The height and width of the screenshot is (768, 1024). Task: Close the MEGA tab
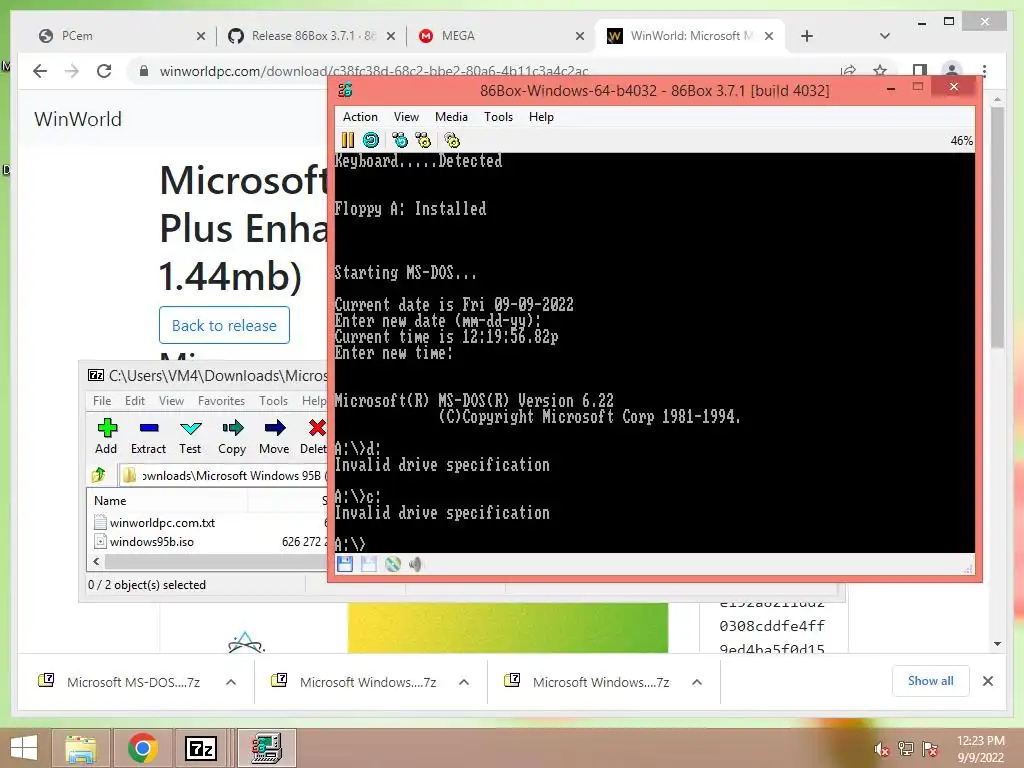(579, 36)
